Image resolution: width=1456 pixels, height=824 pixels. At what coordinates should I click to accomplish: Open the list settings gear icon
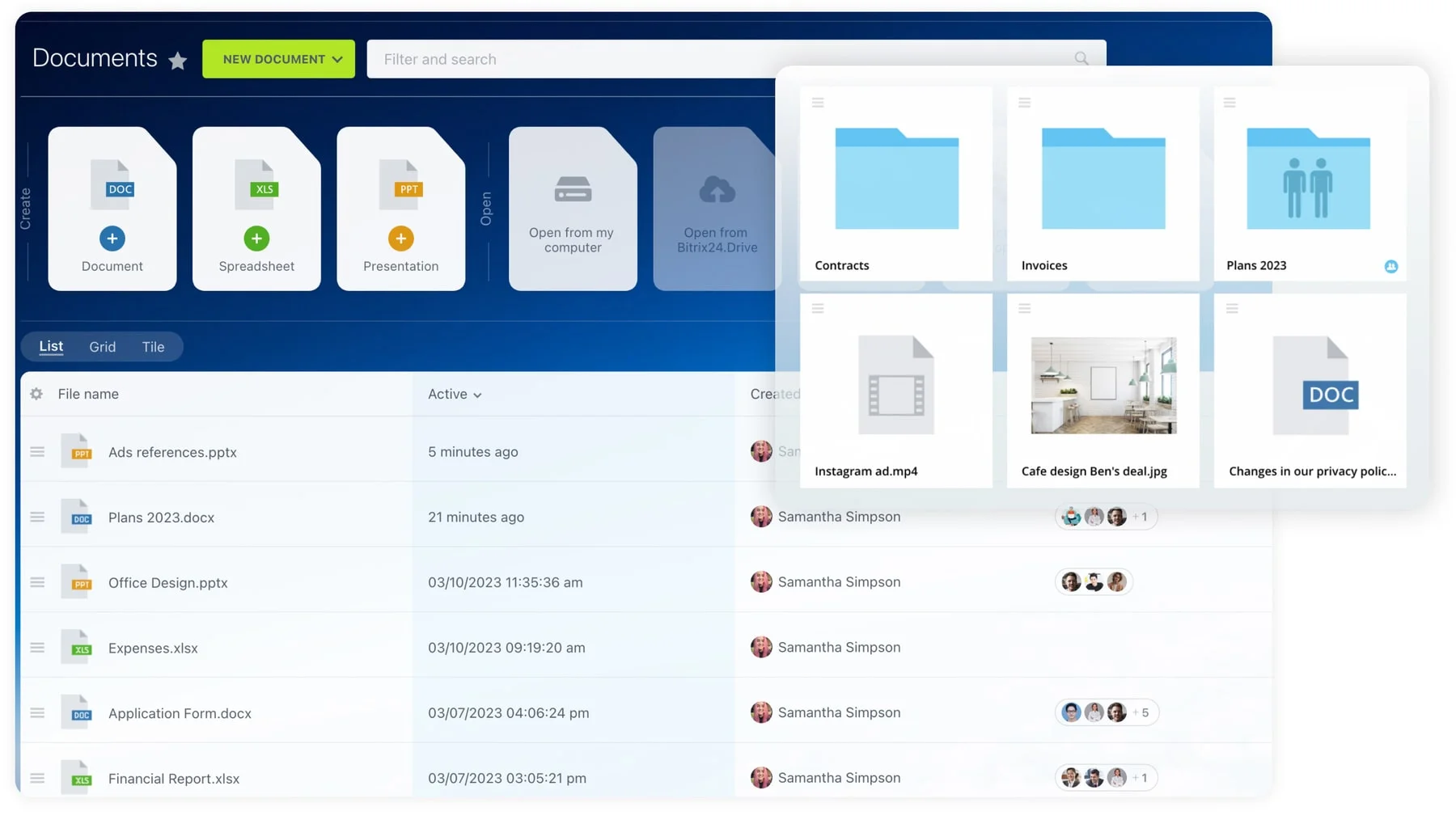pos(36,394)
